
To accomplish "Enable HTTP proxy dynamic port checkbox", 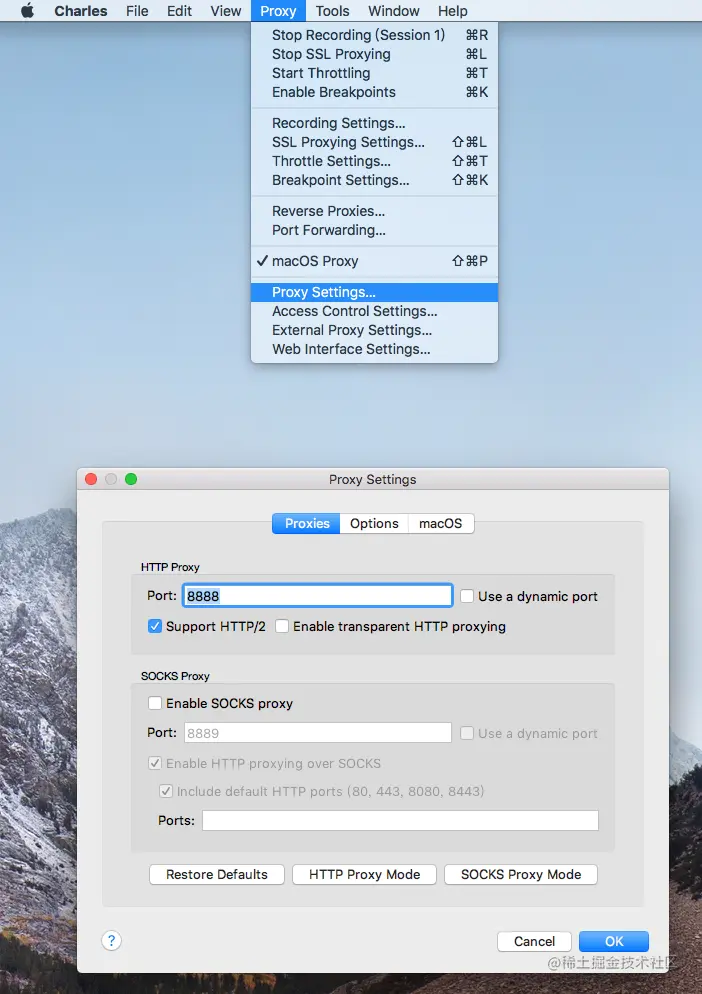I will pyautogui.click(x=467, y=596).
